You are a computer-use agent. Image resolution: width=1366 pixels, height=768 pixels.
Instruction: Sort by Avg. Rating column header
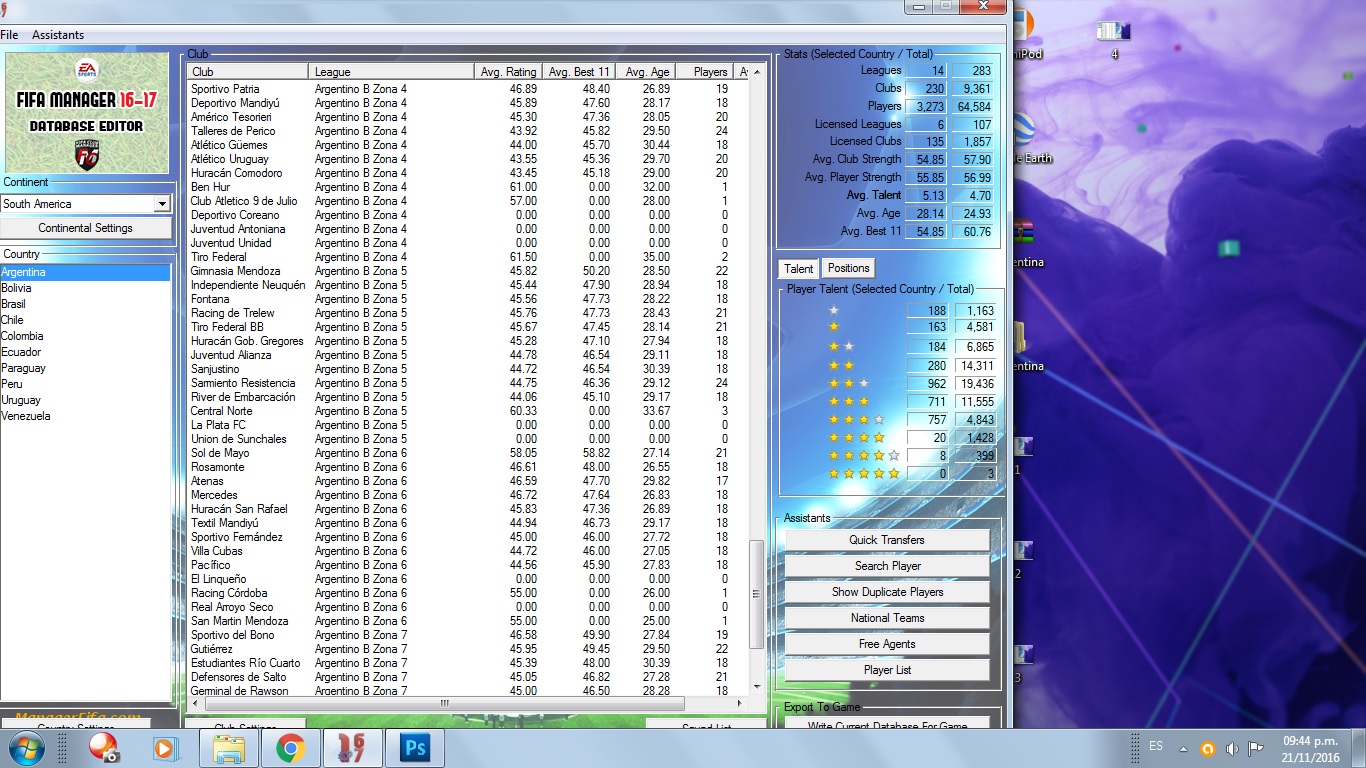click(x=508, y=72)
